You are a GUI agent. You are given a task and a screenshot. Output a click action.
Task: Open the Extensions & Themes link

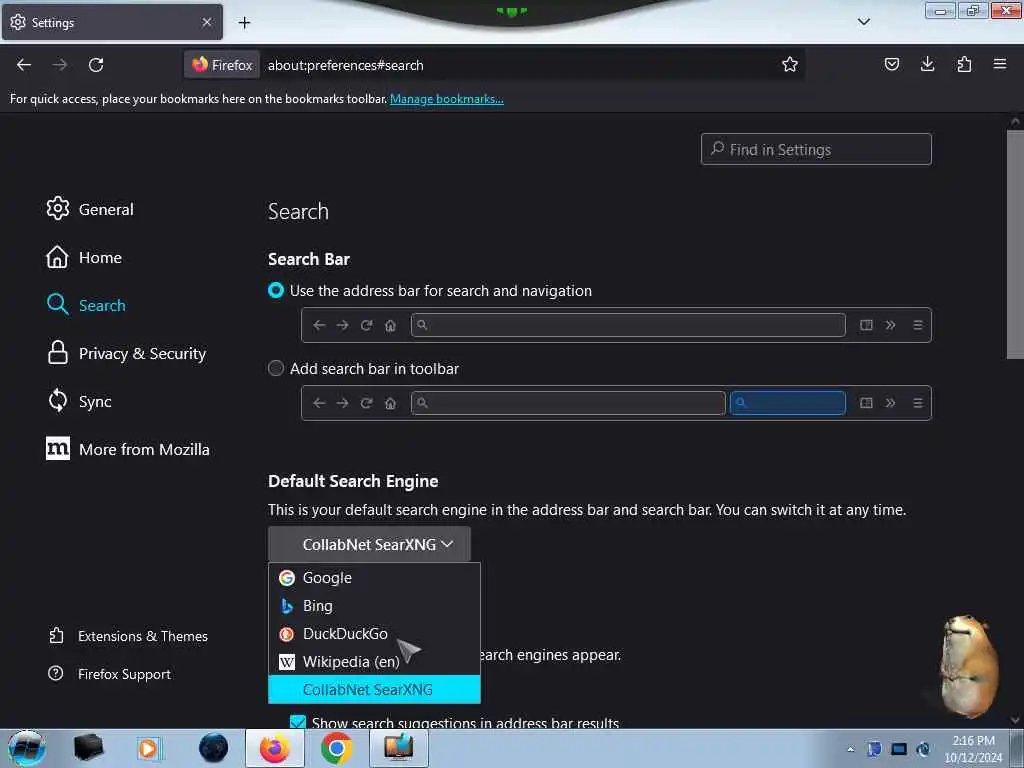click(x=129, y=636)
